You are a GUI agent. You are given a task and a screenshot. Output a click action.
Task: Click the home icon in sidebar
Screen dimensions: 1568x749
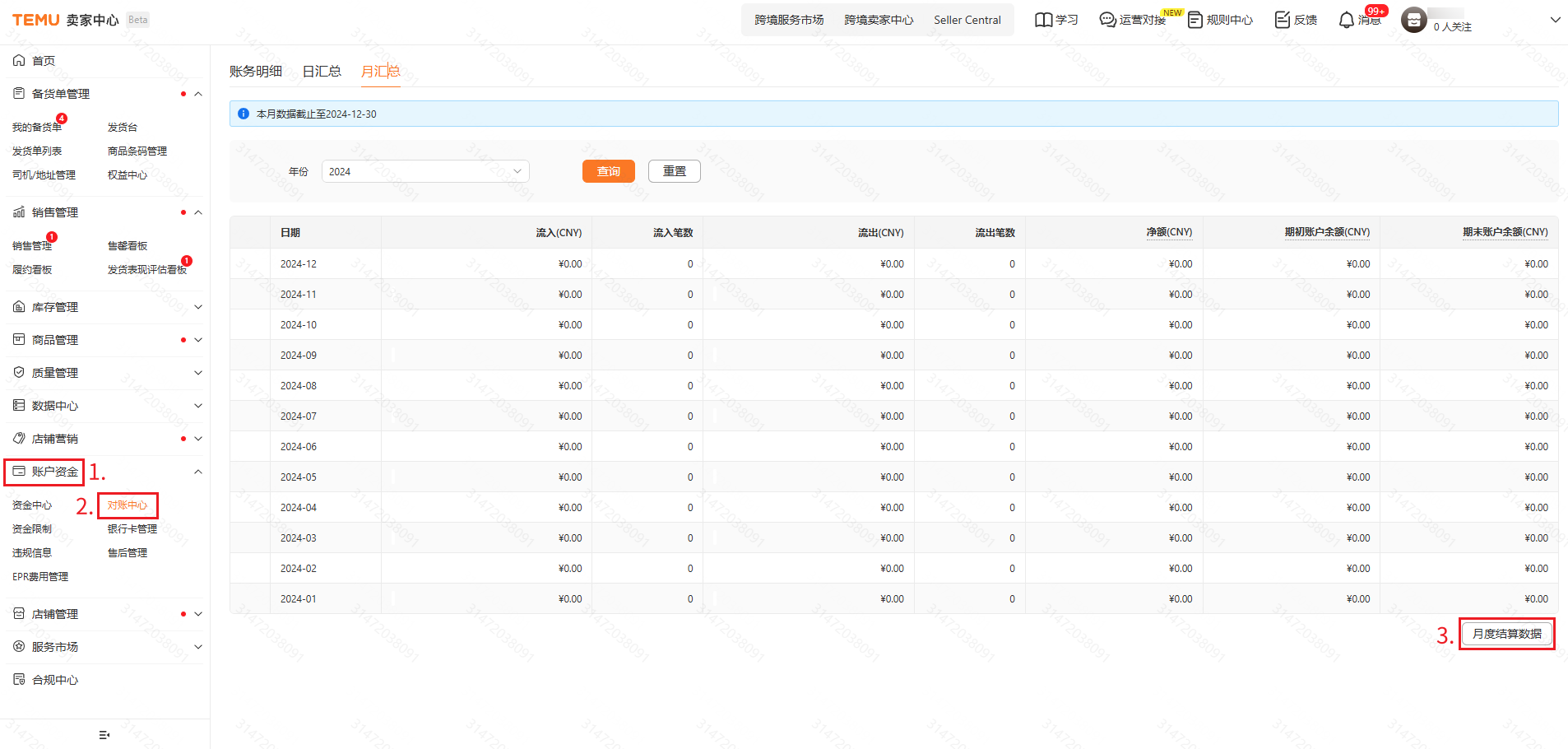pyautogui.click(x=19, y=61)
